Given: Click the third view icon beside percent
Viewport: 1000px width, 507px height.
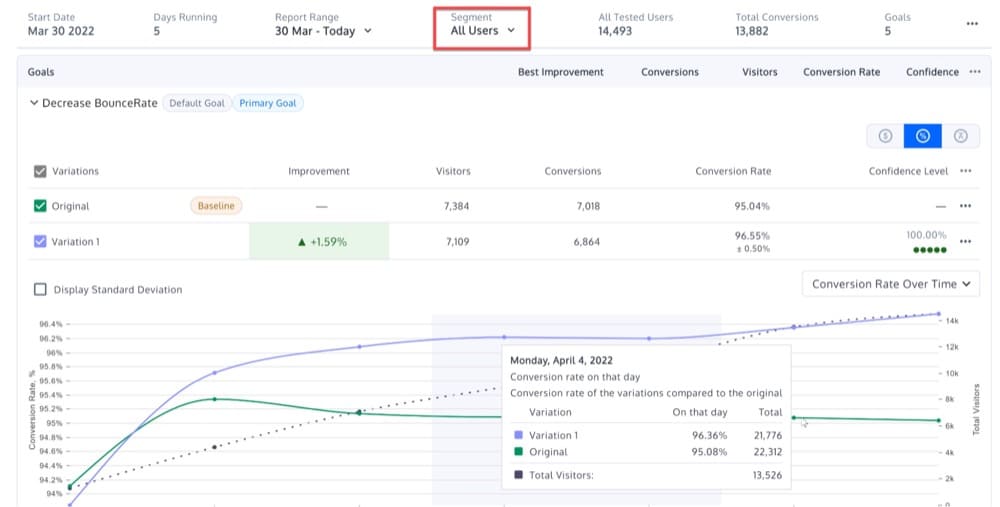Looking at the screenshot, I should pos(960,136).
